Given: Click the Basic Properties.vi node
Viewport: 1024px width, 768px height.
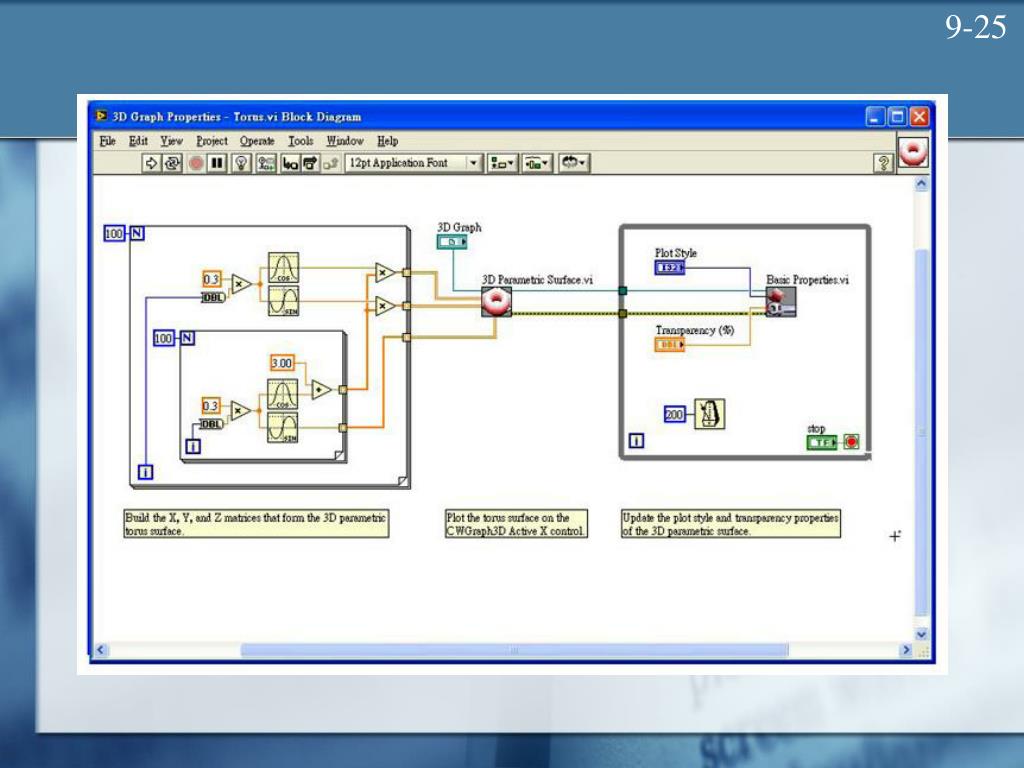Looking at the screenshot, I should (x=781, y=302).
